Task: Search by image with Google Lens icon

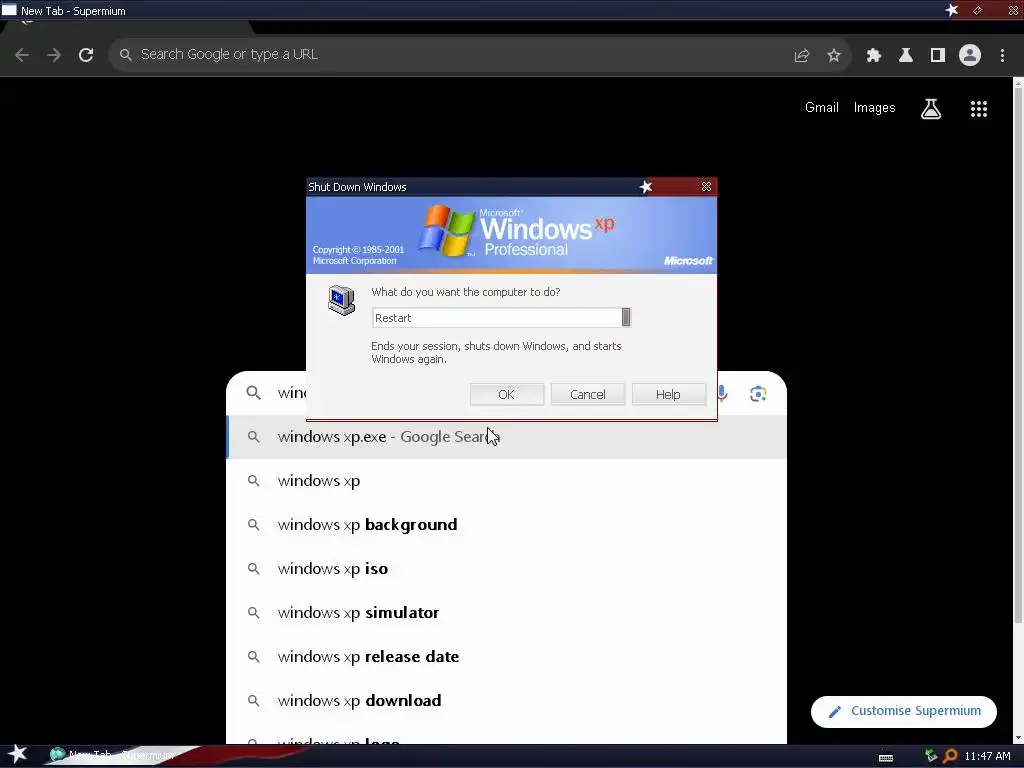Action: pos(758,394)
